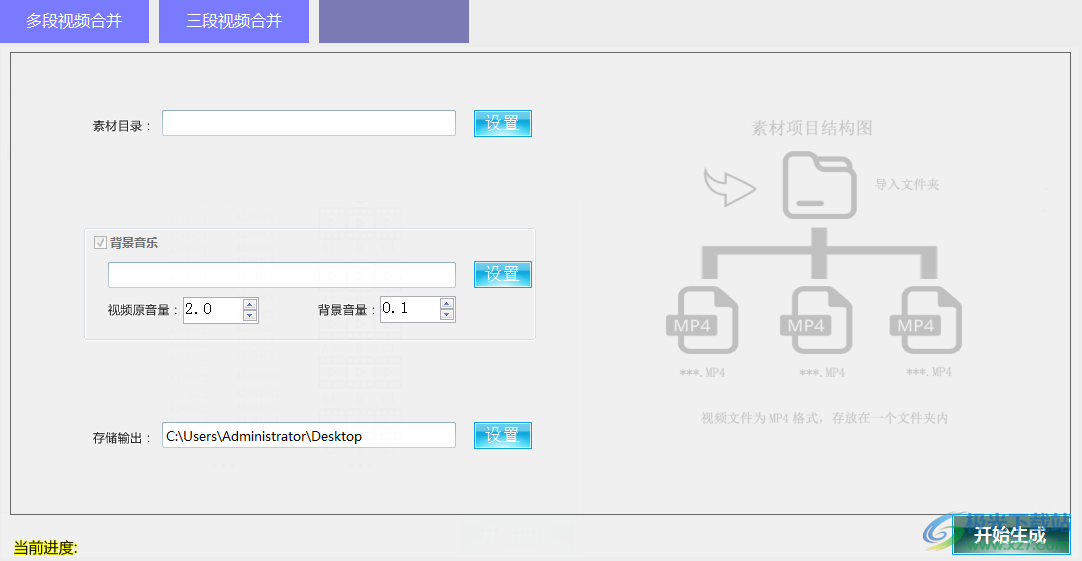Click the 视频原音量 value field

[x=213, y=309]
